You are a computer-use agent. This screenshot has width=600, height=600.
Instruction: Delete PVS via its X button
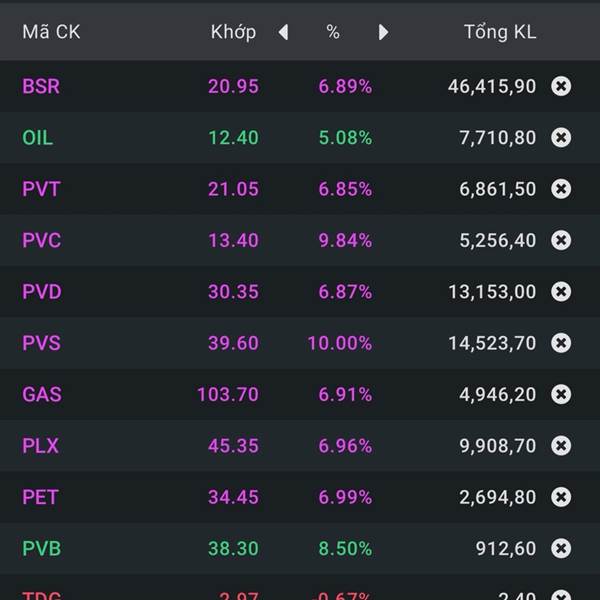click(561, 343)
